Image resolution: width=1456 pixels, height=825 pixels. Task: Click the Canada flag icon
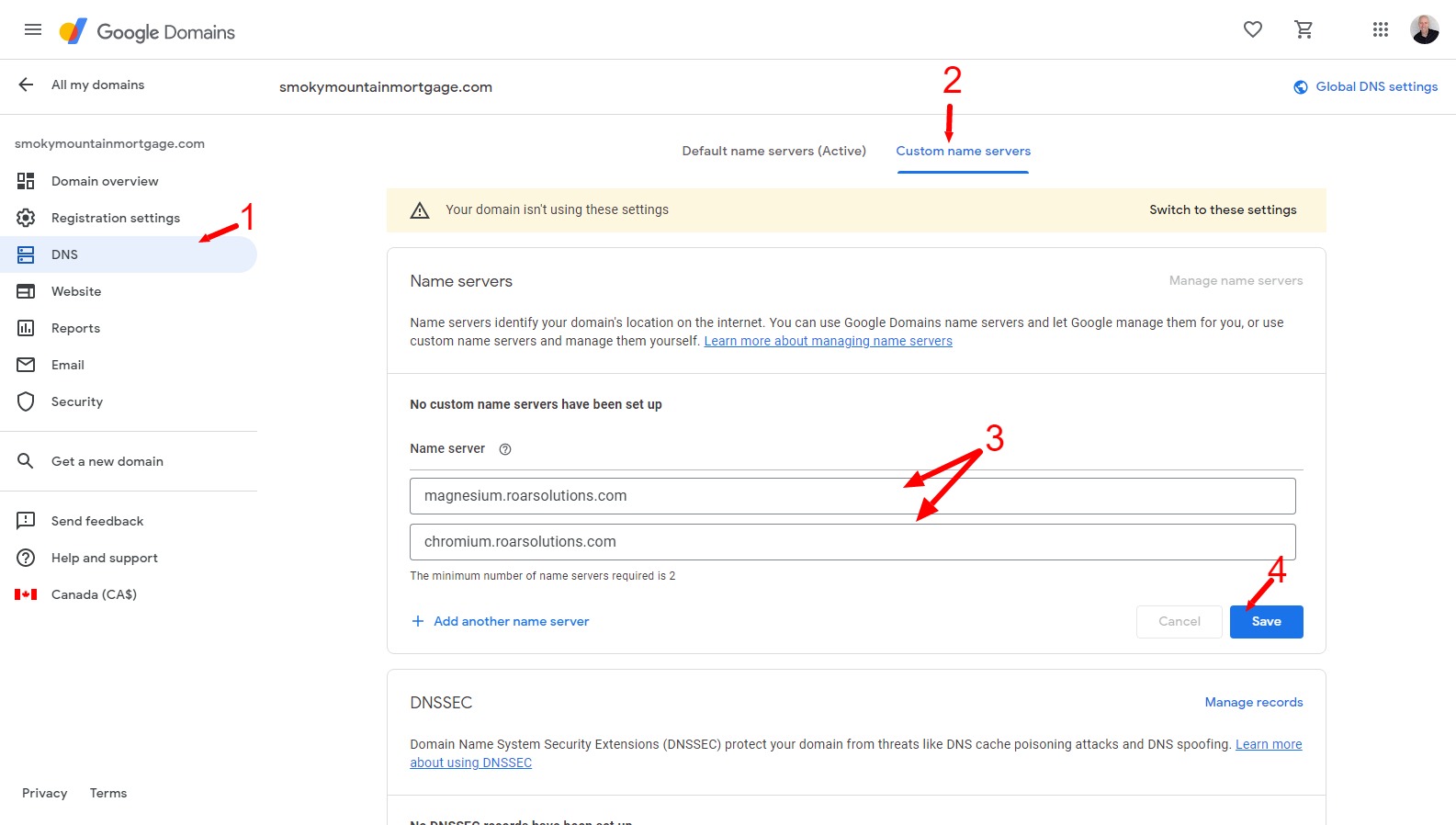(26, 594)
